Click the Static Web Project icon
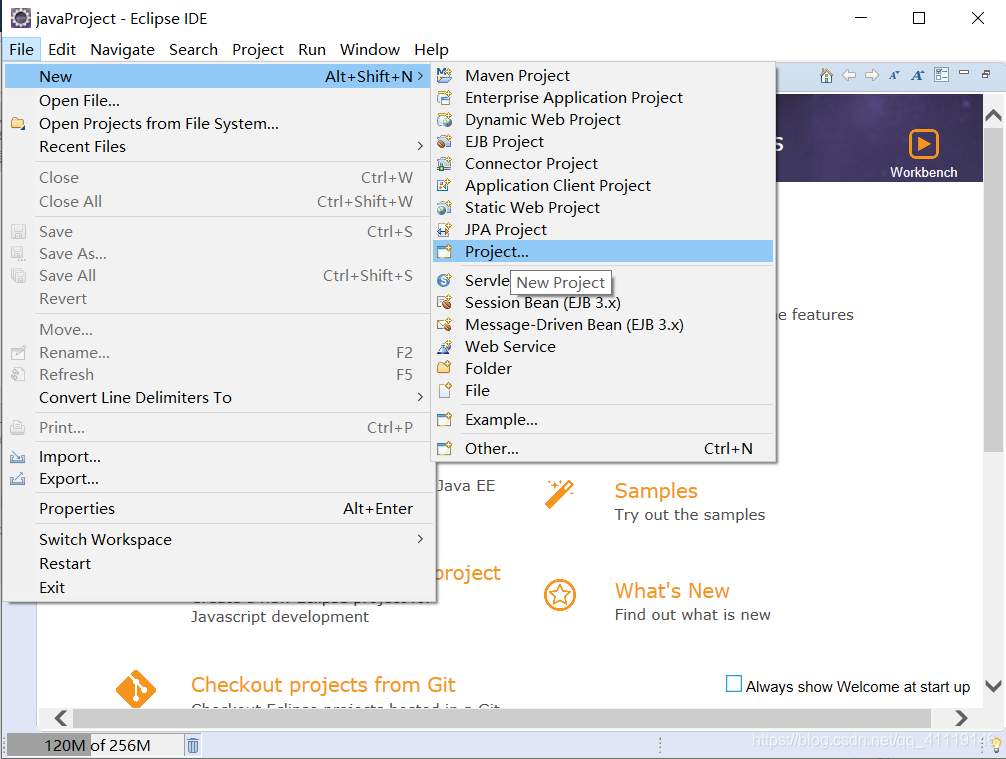Viewport: 1006px width, 759px height. click(x=445, y=207)
